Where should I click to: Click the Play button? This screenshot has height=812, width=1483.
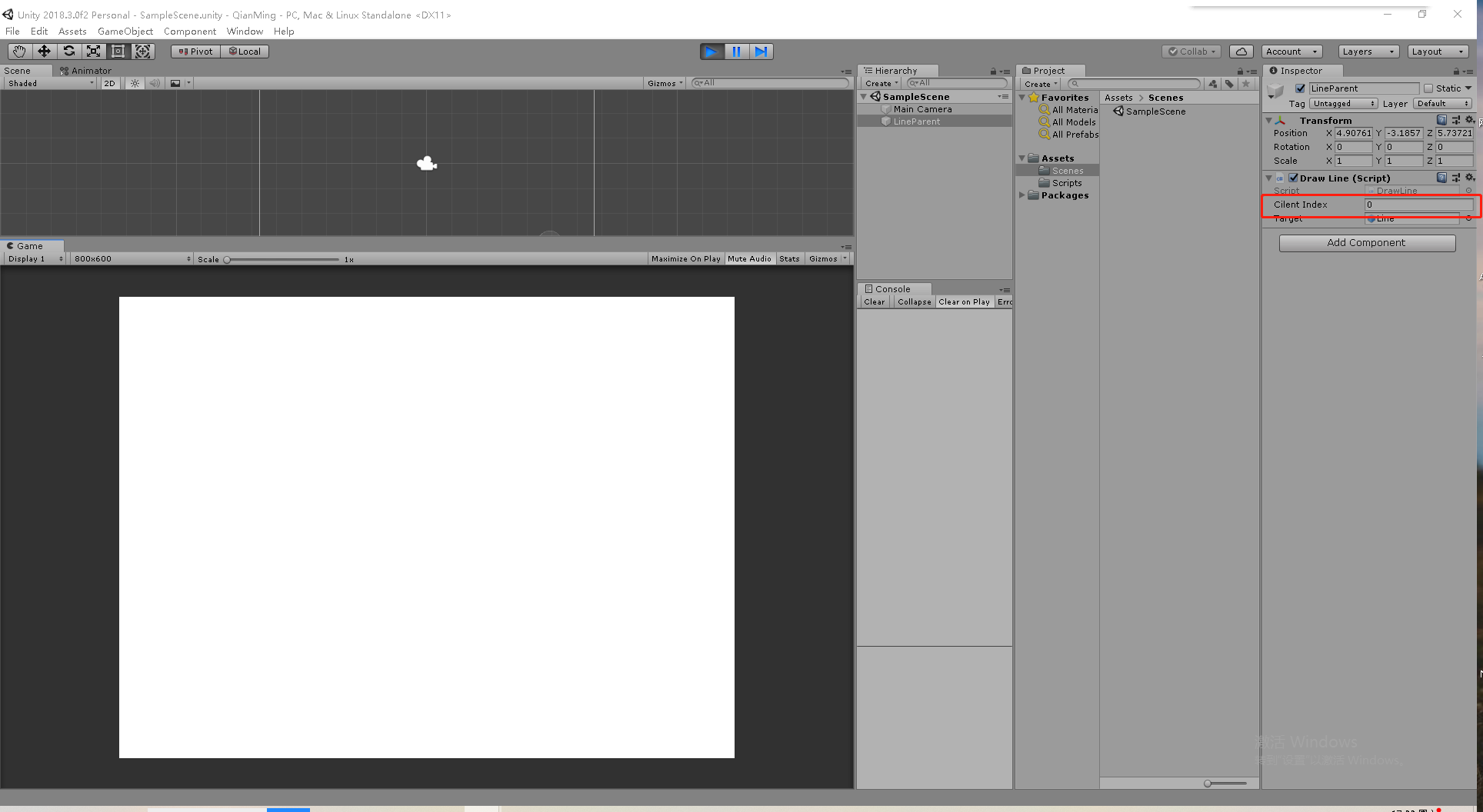(x=712, y=52)
